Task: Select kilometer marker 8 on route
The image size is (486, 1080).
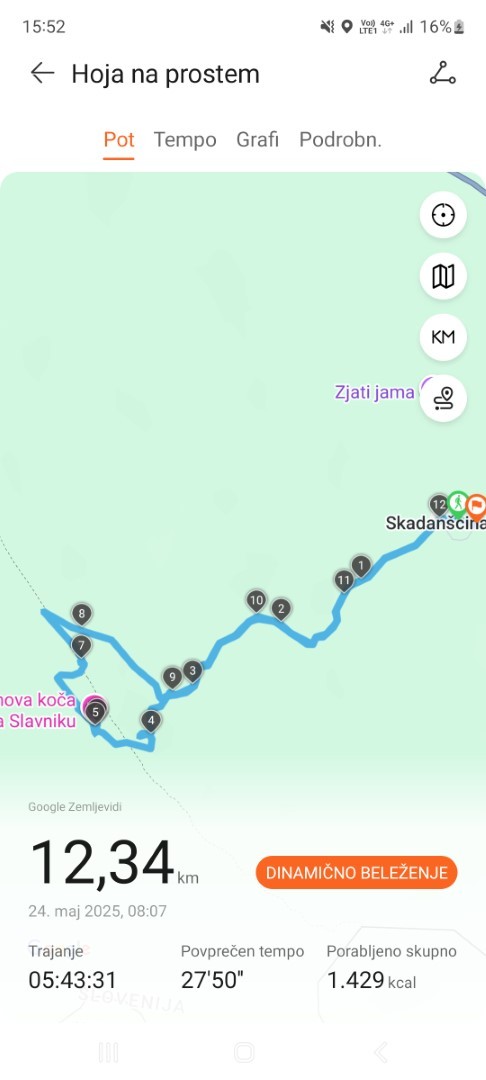Action: [x=82, y=614]
